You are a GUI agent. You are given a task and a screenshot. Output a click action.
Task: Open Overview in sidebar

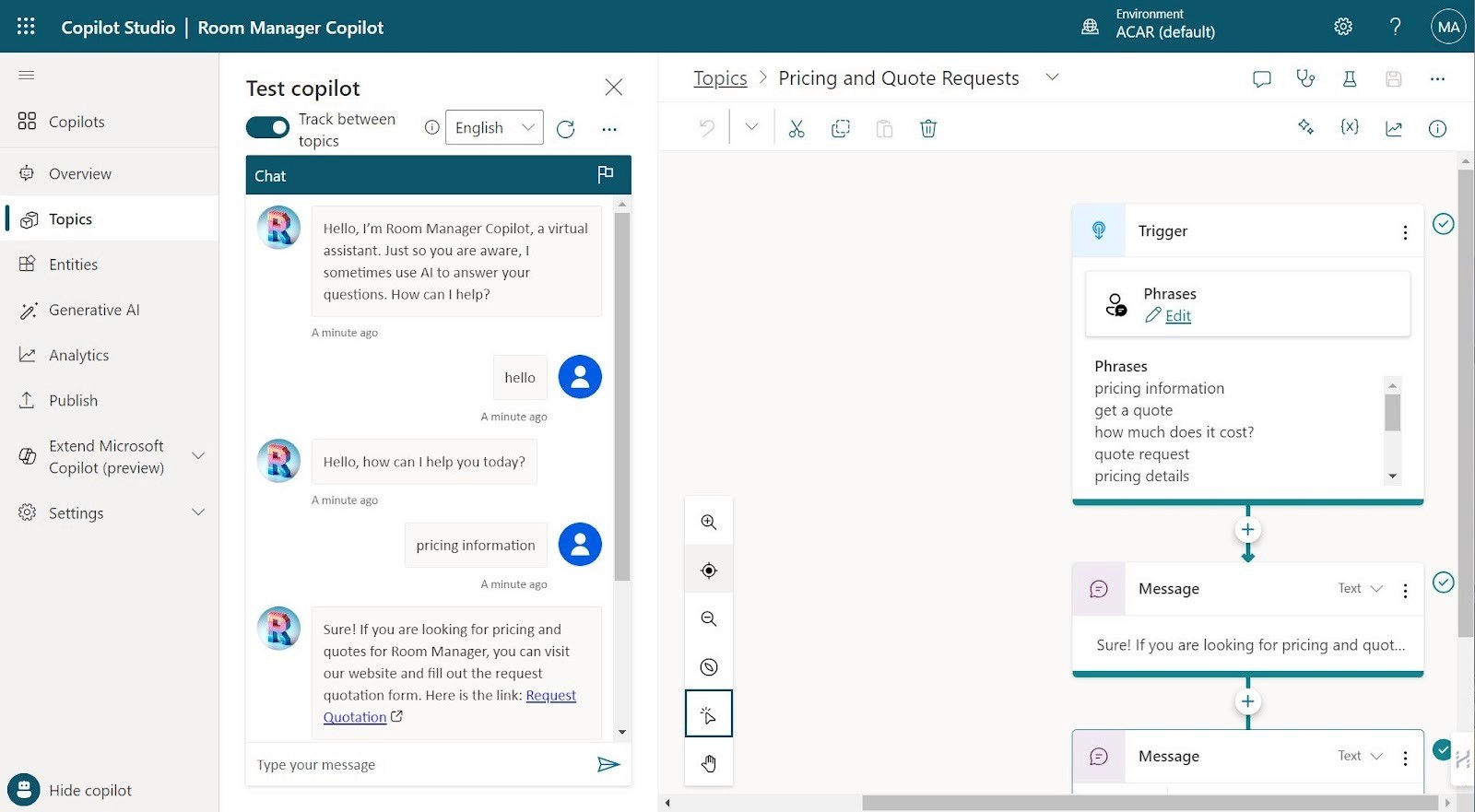pyautogui.click(x=111, y=173)
